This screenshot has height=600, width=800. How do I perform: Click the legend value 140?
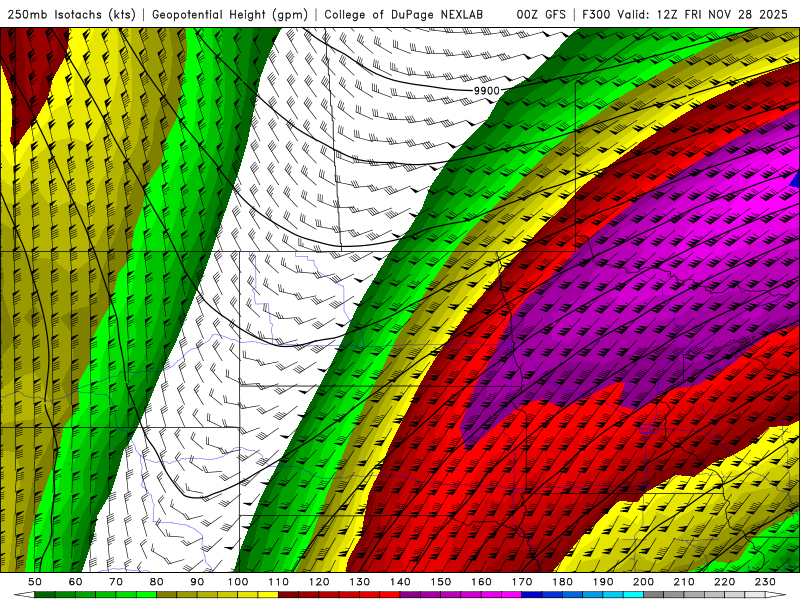pos(400,582)
